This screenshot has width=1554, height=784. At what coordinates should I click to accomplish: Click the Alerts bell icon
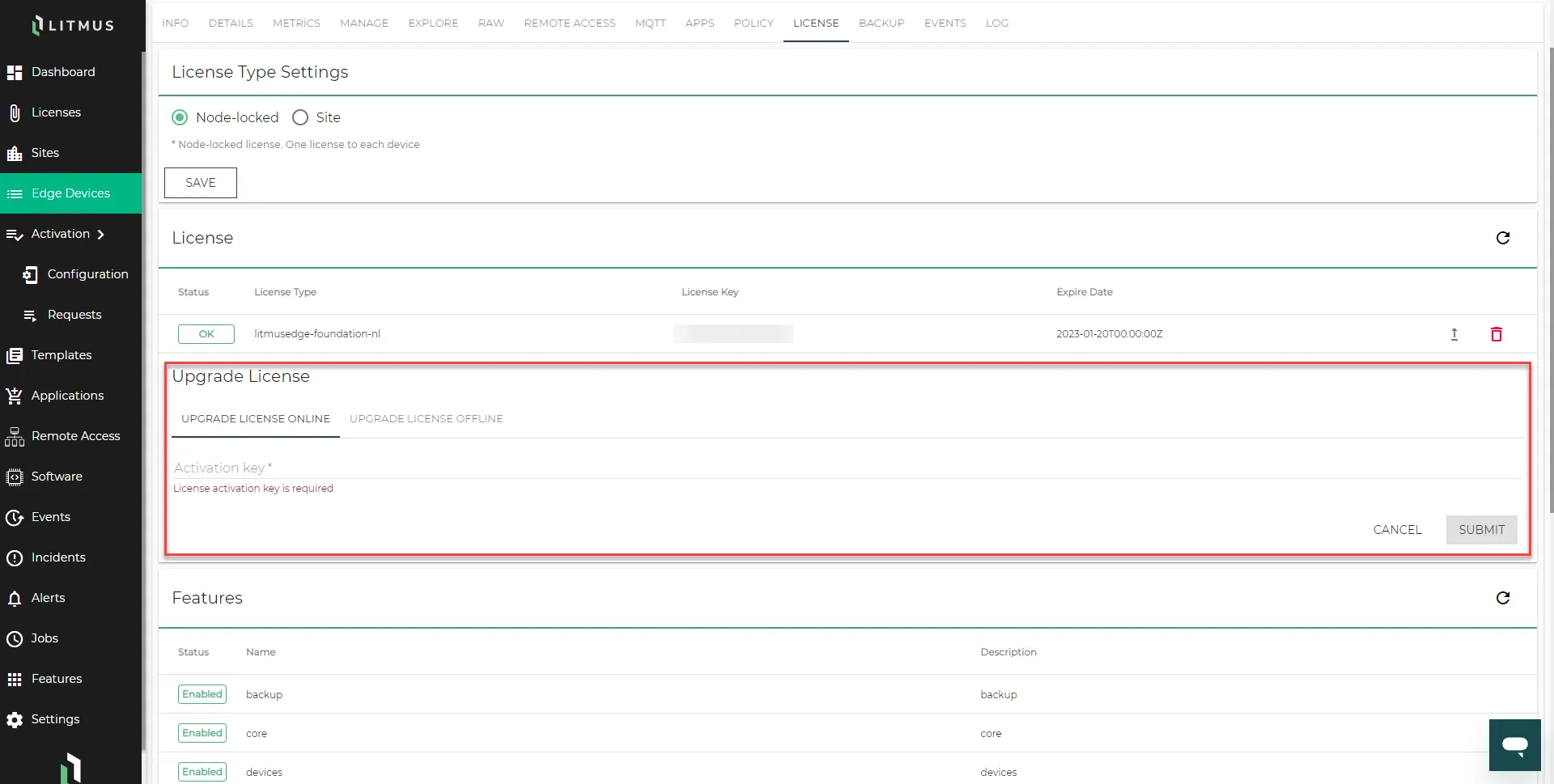(15, 599)
